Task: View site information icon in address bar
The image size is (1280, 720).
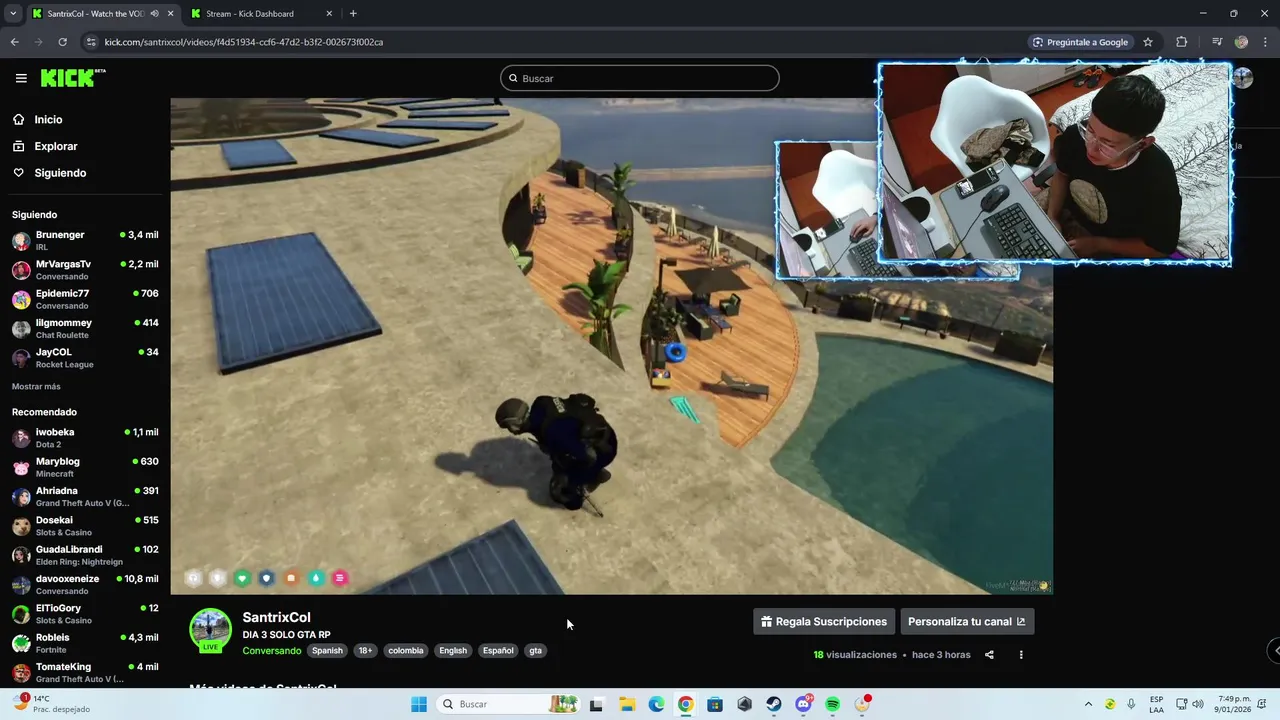Action: click(x=92, y=42)
